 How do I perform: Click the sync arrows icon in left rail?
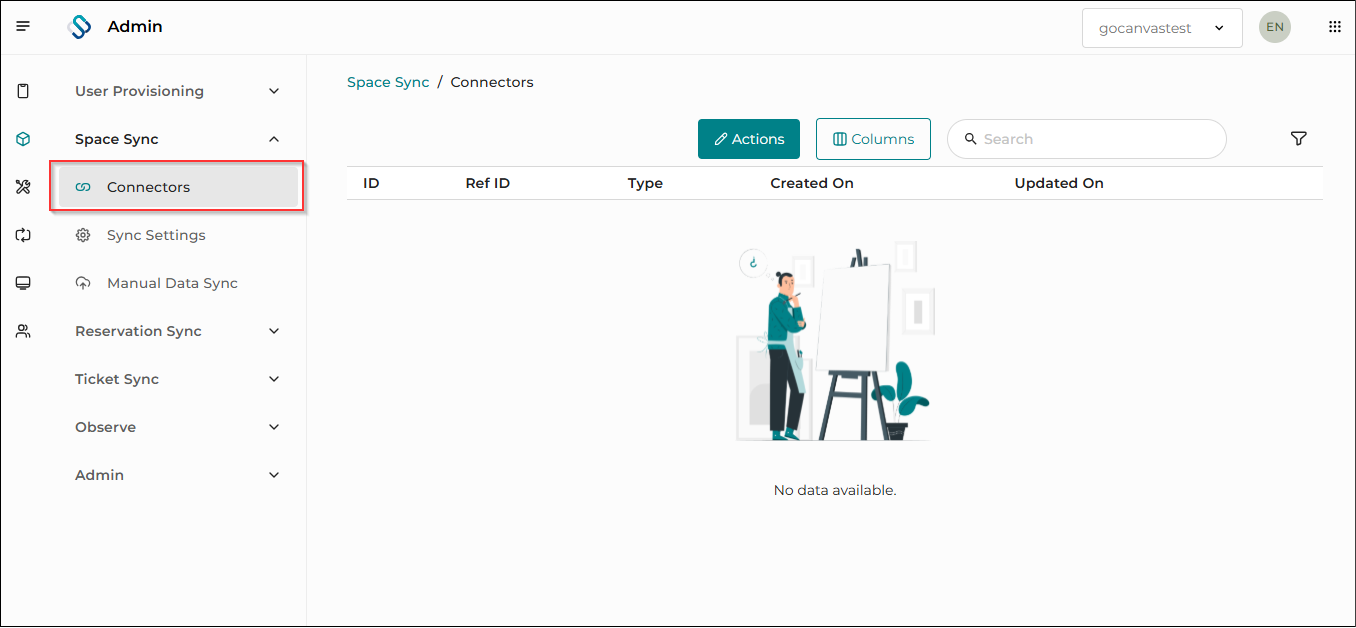23,235
